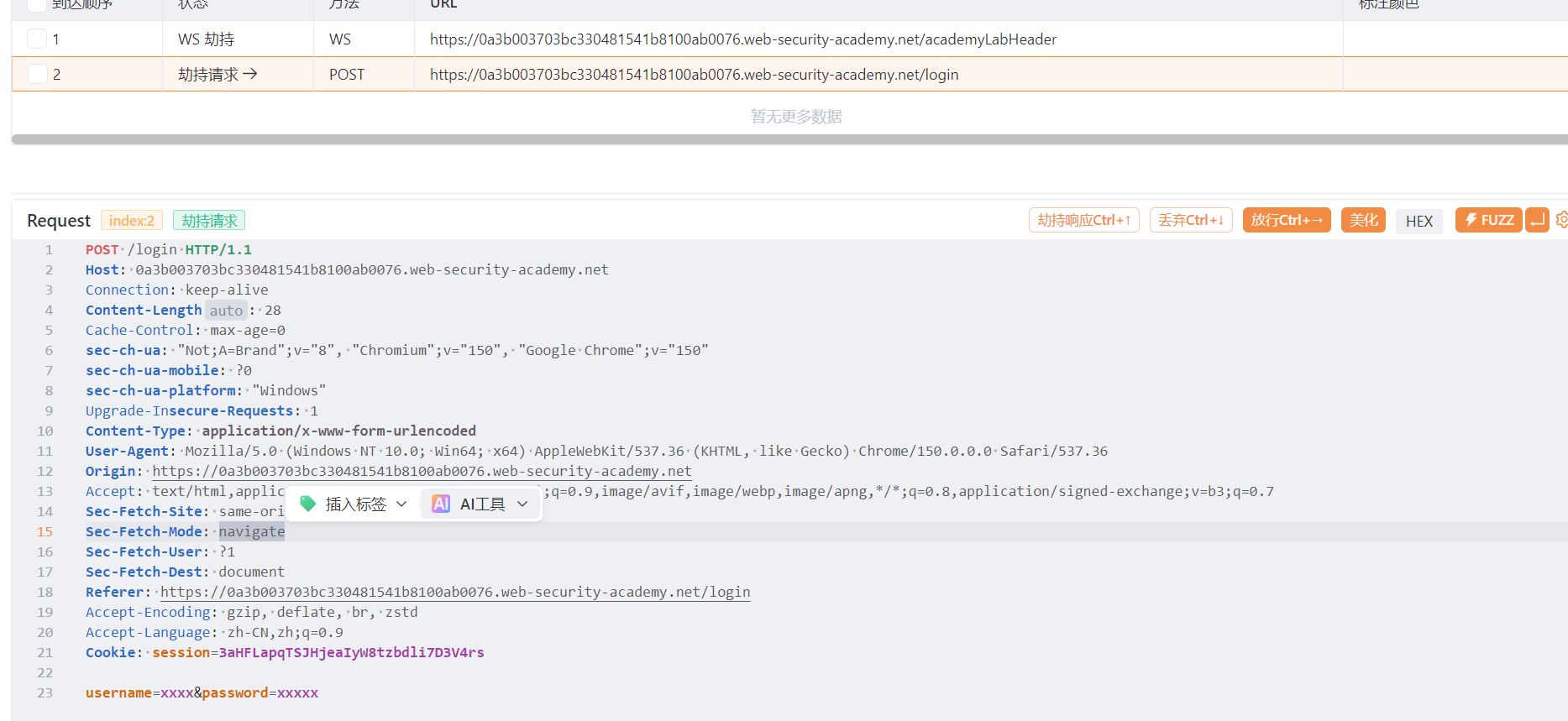Click the arrow in the 劫持请求 status cell

(x=250, y=74)
